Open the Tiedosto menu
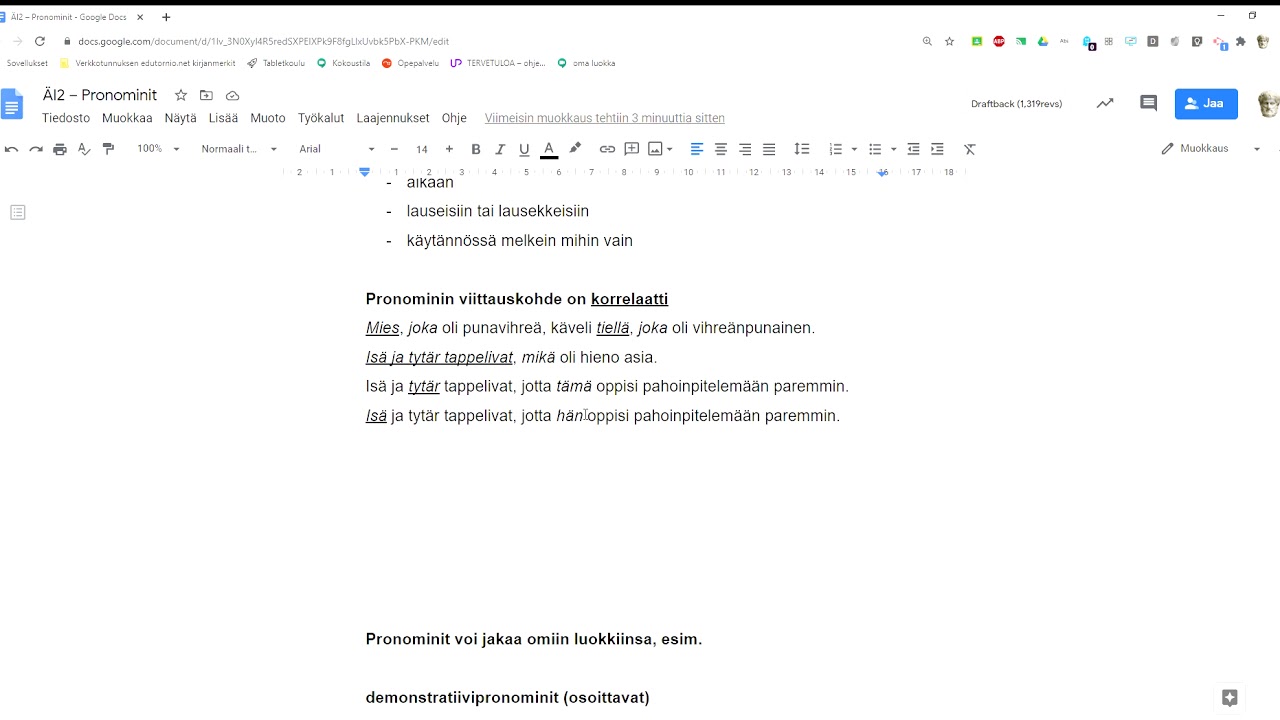This screenshot has height=720, width=1280. pyautogui.click(x=66, y=118)
